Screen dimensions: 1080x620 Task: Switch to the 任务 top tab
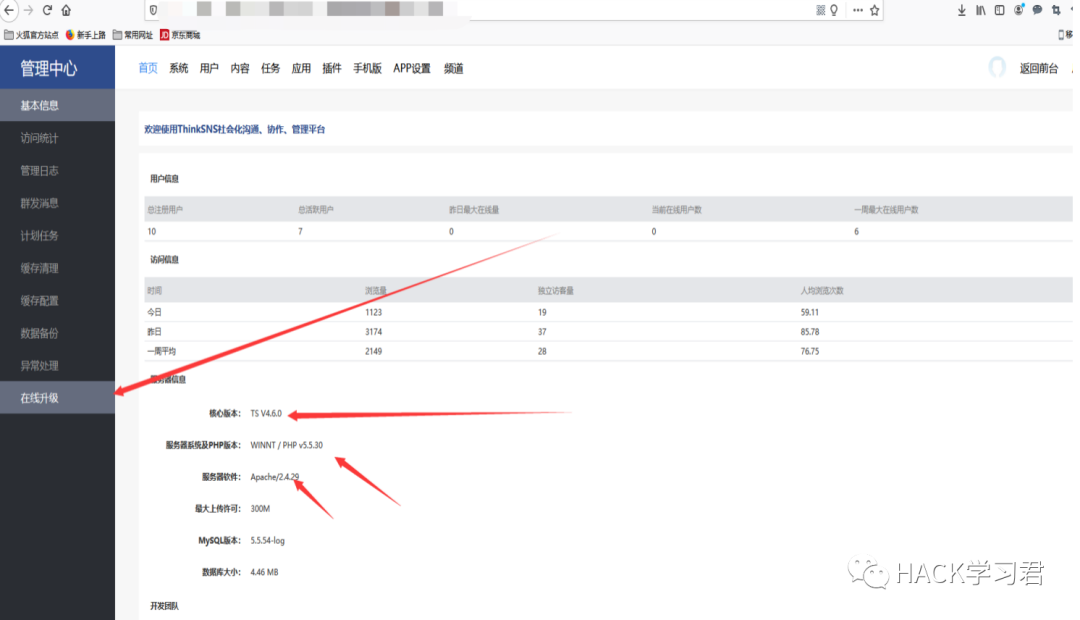(x=271, y=68)
